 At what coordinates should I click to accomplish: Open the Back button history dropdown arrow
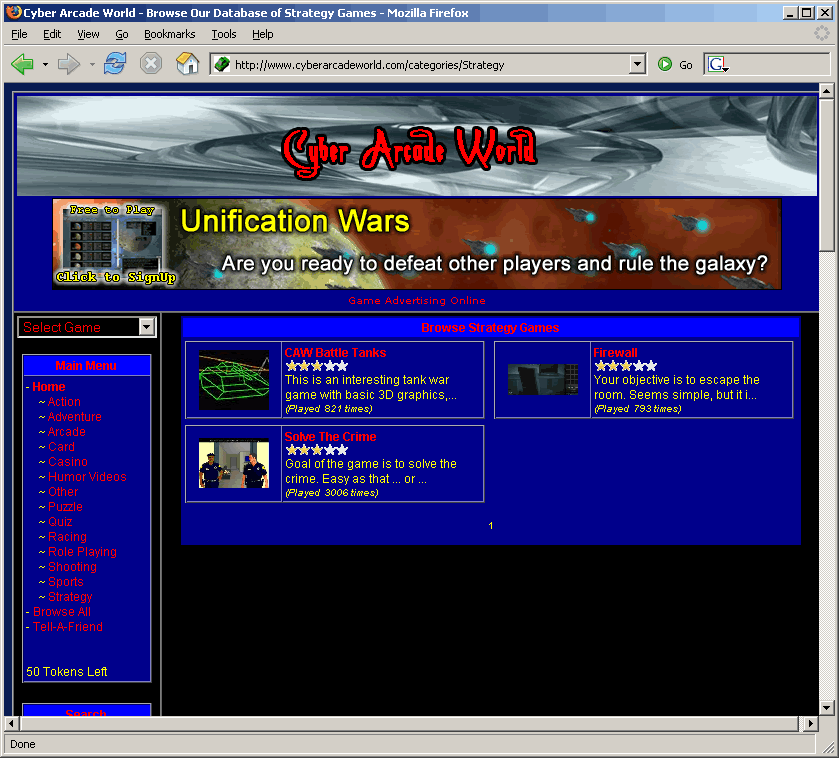[x=45, y=65]
